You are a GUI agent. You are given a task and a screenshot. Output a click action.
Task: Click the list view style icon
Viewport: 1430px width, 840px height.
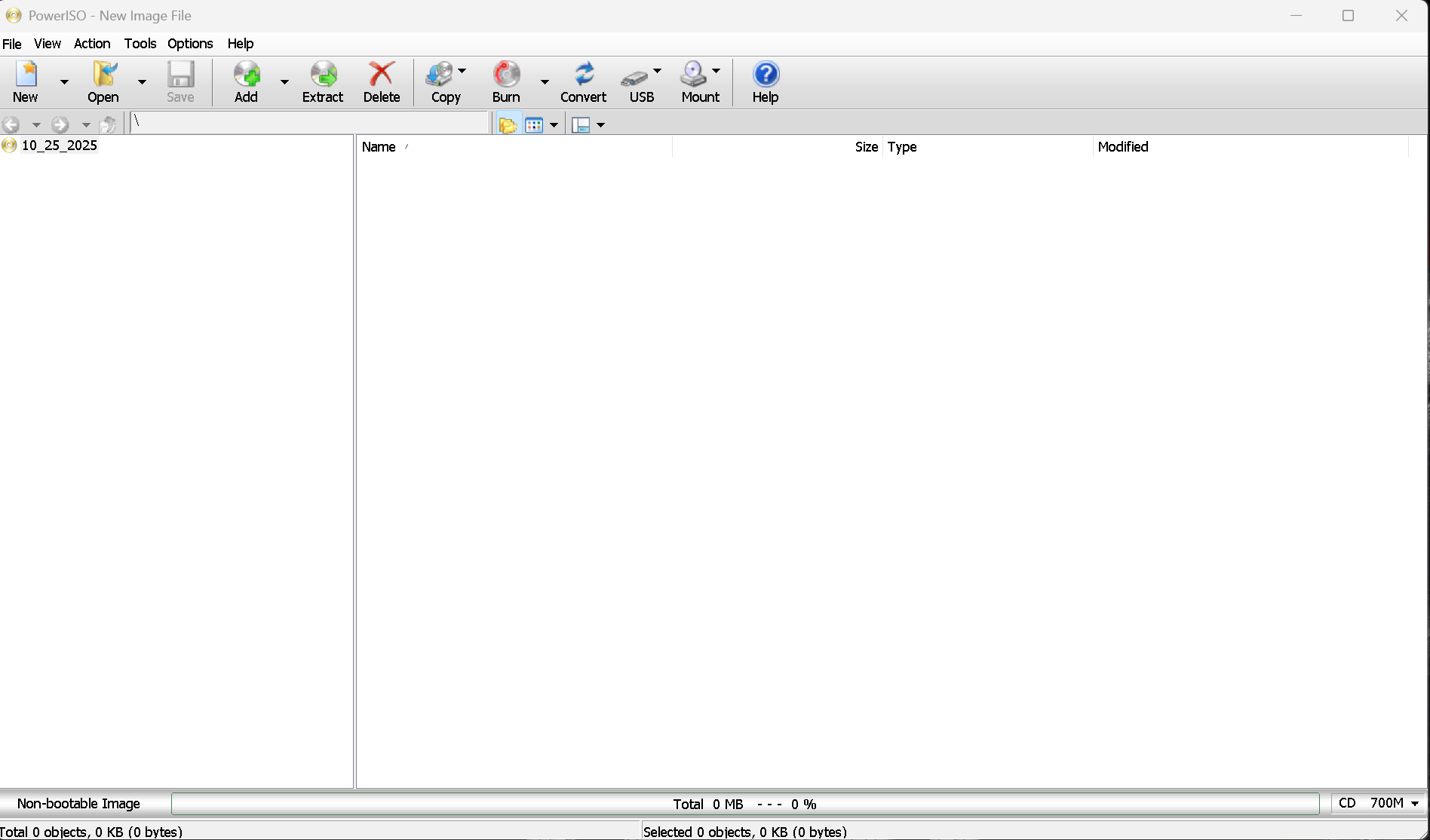534,124
